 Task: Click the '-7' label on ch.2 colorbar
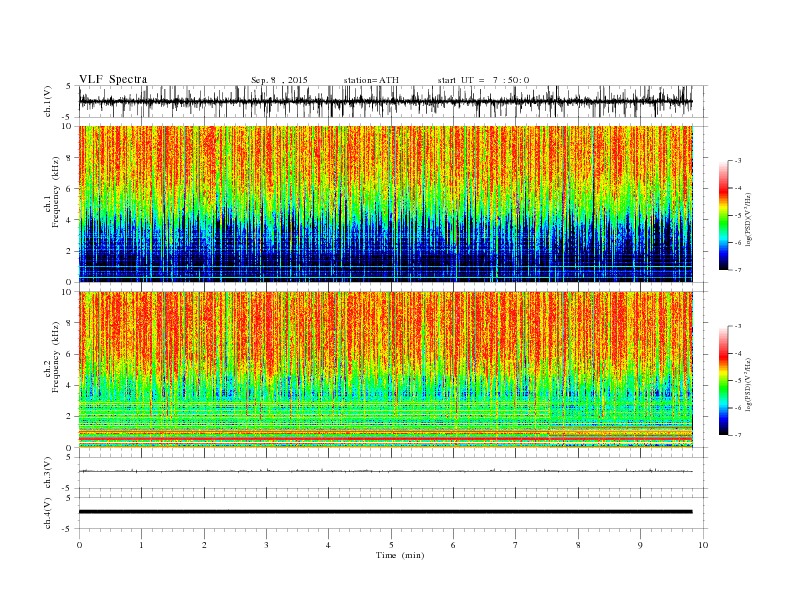pos(737,435)
